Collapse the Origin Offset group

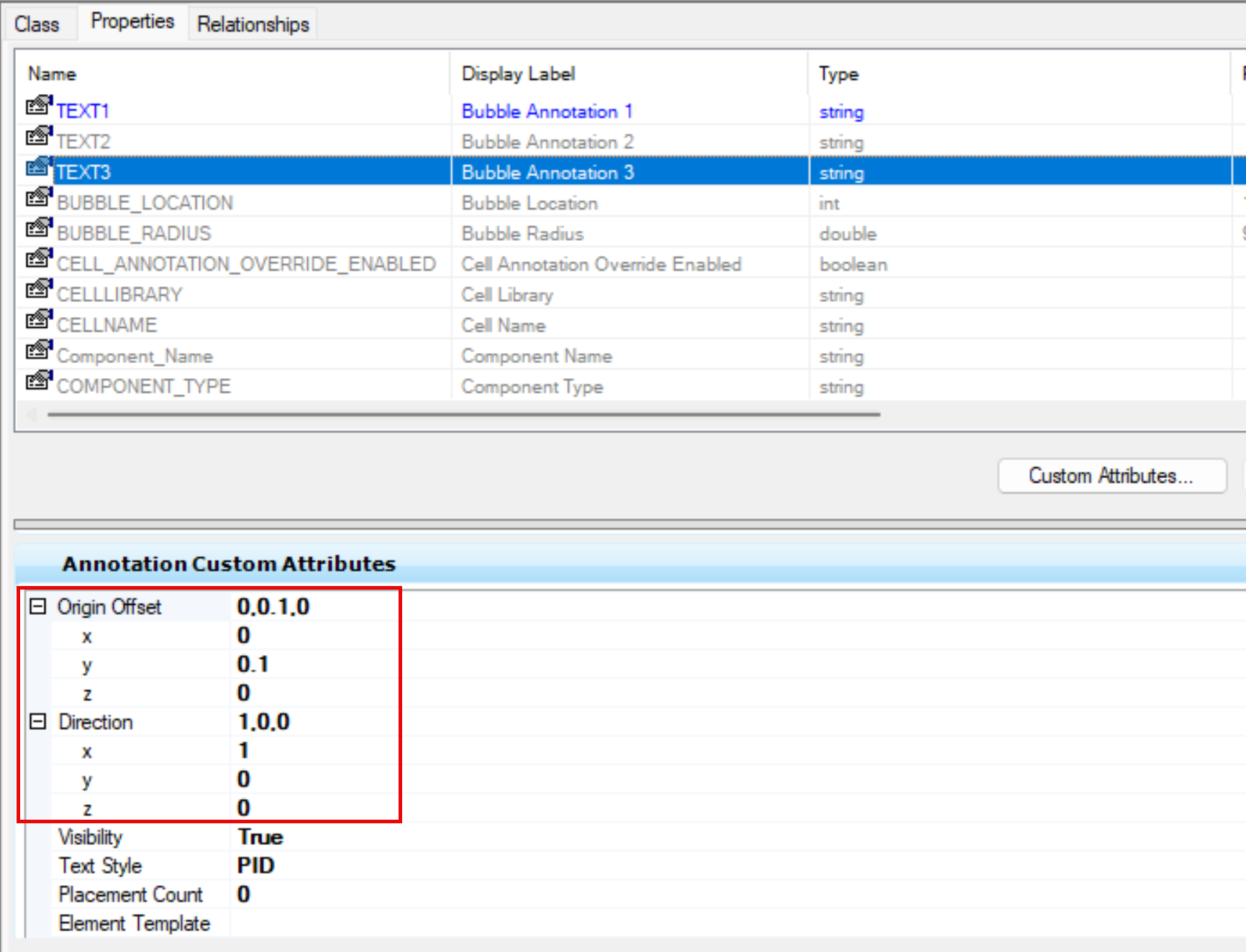tap(37, 607)
